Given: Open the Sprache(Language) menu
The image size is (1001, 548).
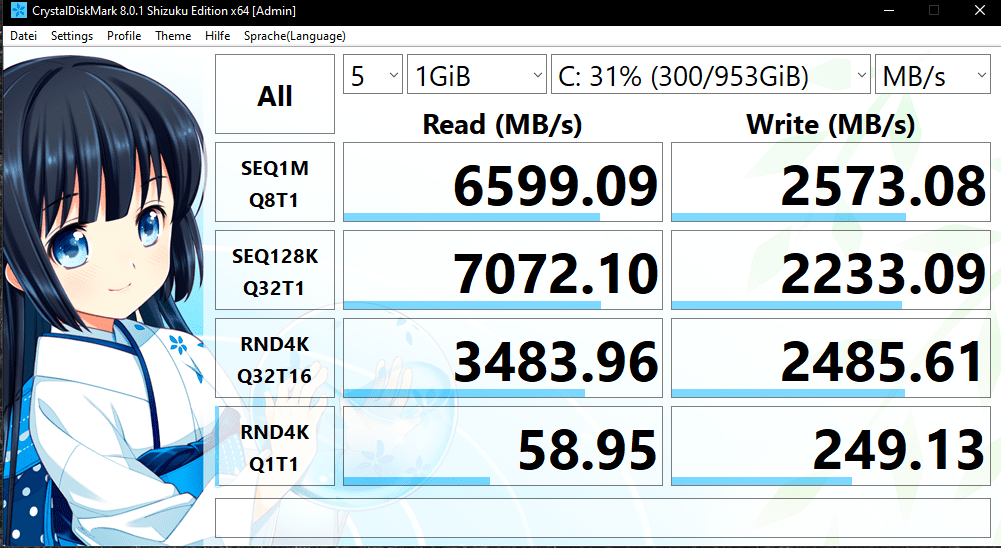Looking at the screenshot, I should pos(294,36).
